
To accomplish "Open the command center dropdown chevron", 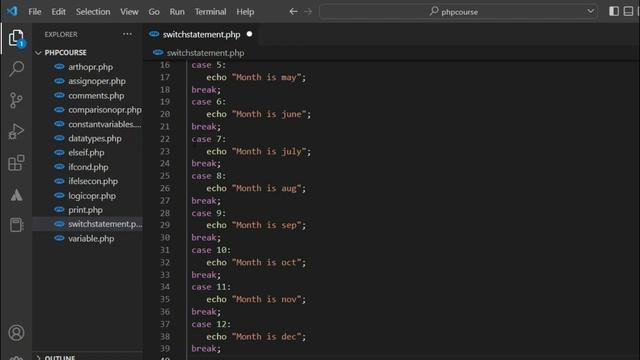I will coord(590,11).
